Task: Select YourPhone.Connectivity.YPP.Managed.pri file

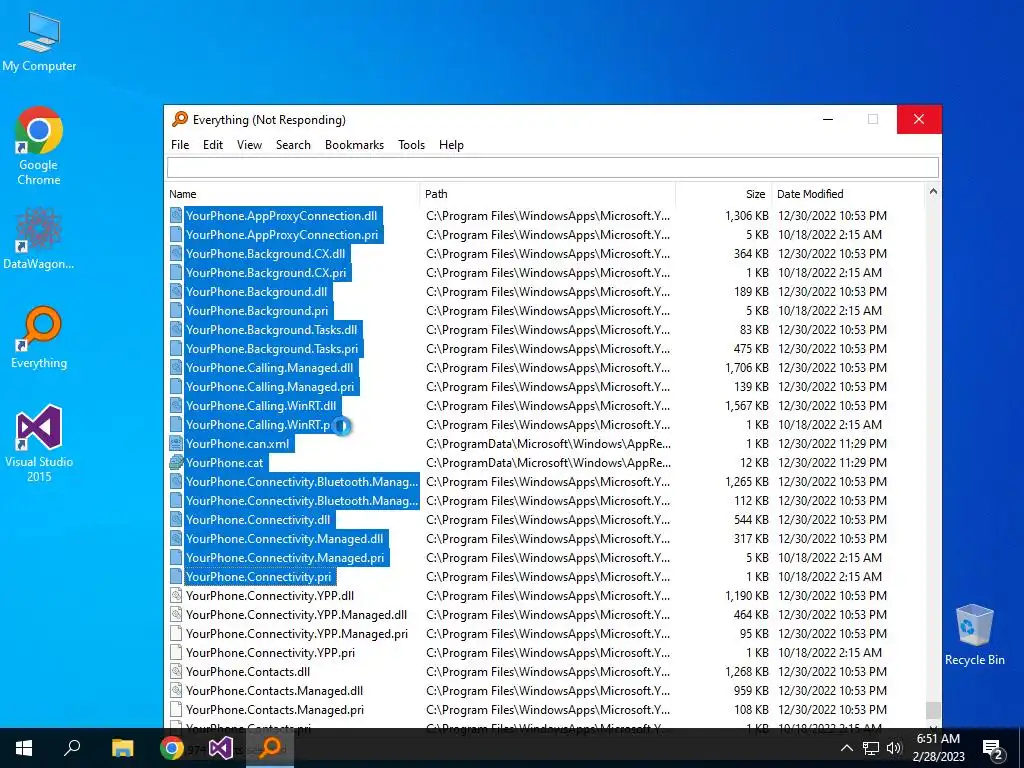Action: coord(296,633)
